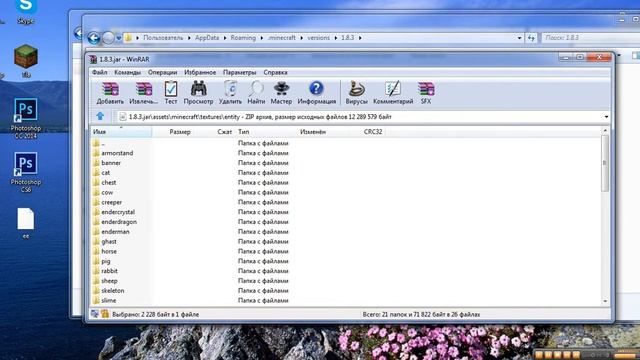
Task: Select the sheep folder
Action: pyautogui.click(x=109, y=281)
